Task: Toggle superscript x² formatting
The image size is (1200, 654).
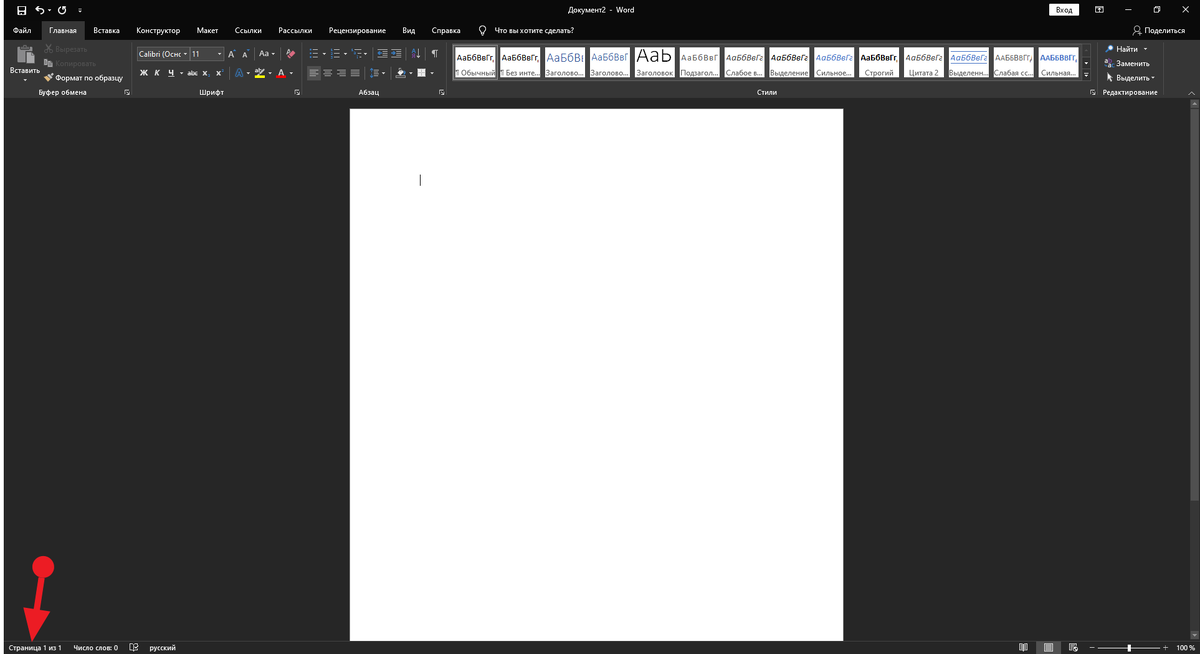Action: click(219, 73)
